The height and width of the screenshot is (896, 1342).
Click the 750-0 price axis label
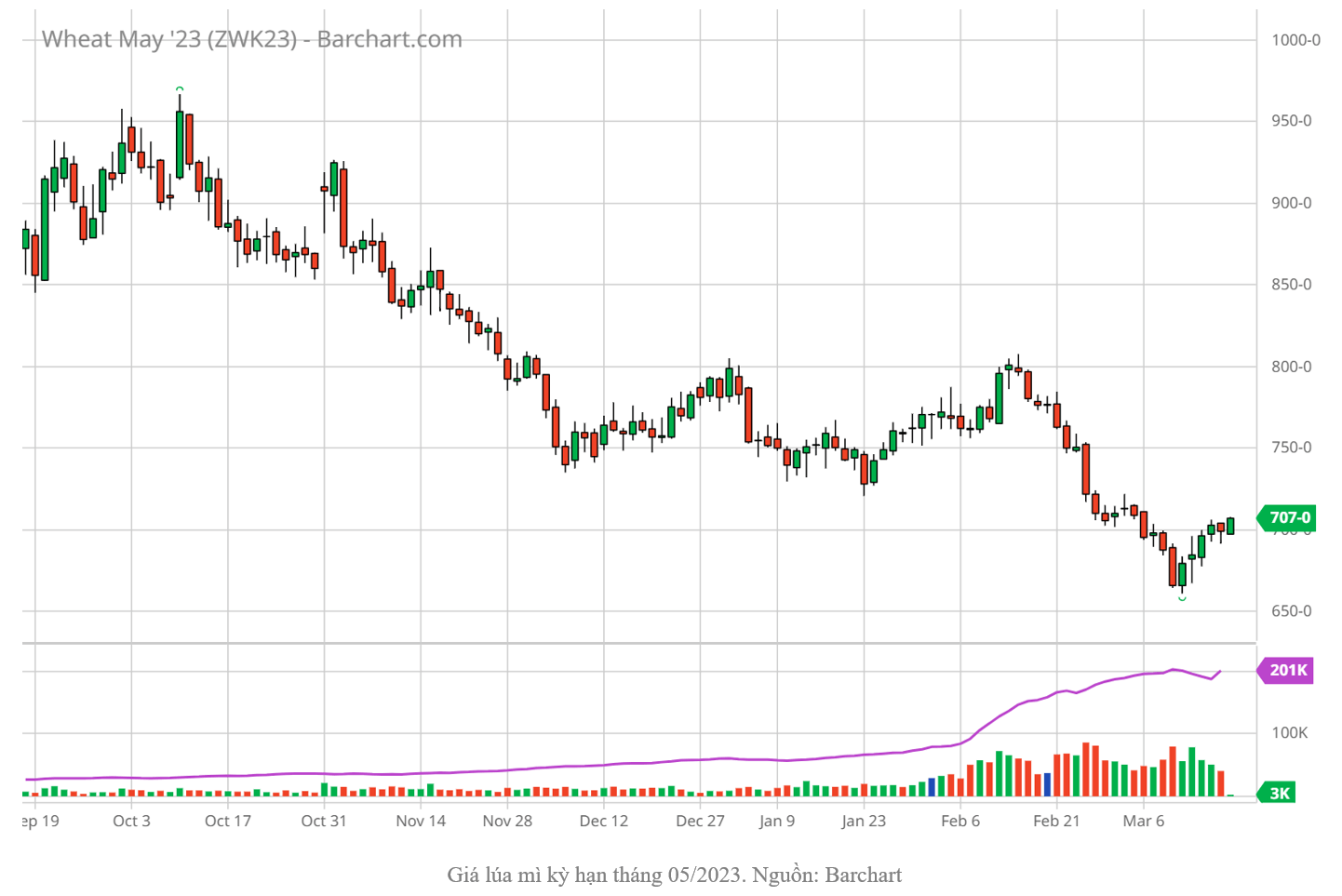[1292, 448]
